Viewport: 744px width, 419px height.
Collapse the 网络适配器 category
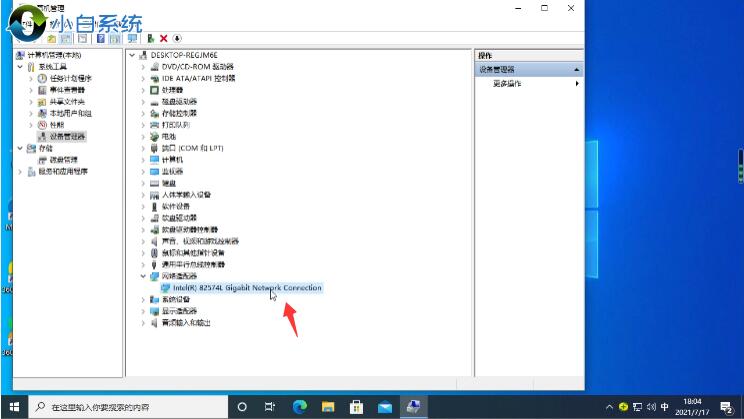click(x=142, y=276)
